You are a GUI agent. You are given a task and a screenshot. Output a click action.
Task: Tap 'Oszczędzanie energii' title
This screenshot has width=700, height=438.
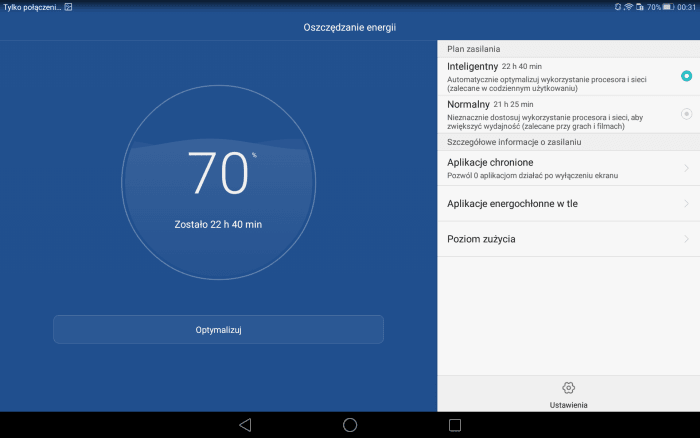tap(350, 27)
